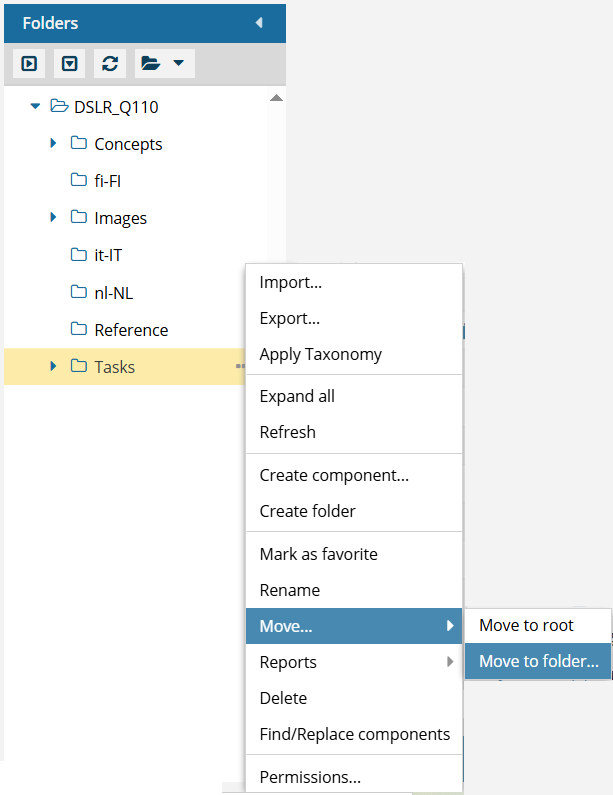Collapse the Folders panel with header arrow

(259, 23)
